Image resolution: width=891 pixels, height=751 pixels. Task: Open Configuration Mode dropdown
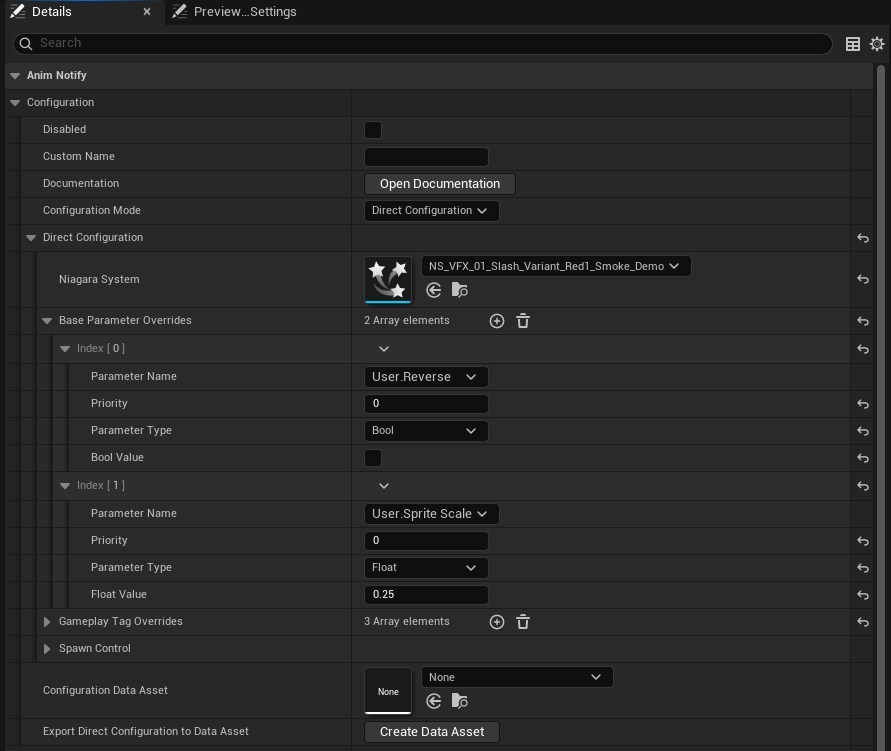431,211
